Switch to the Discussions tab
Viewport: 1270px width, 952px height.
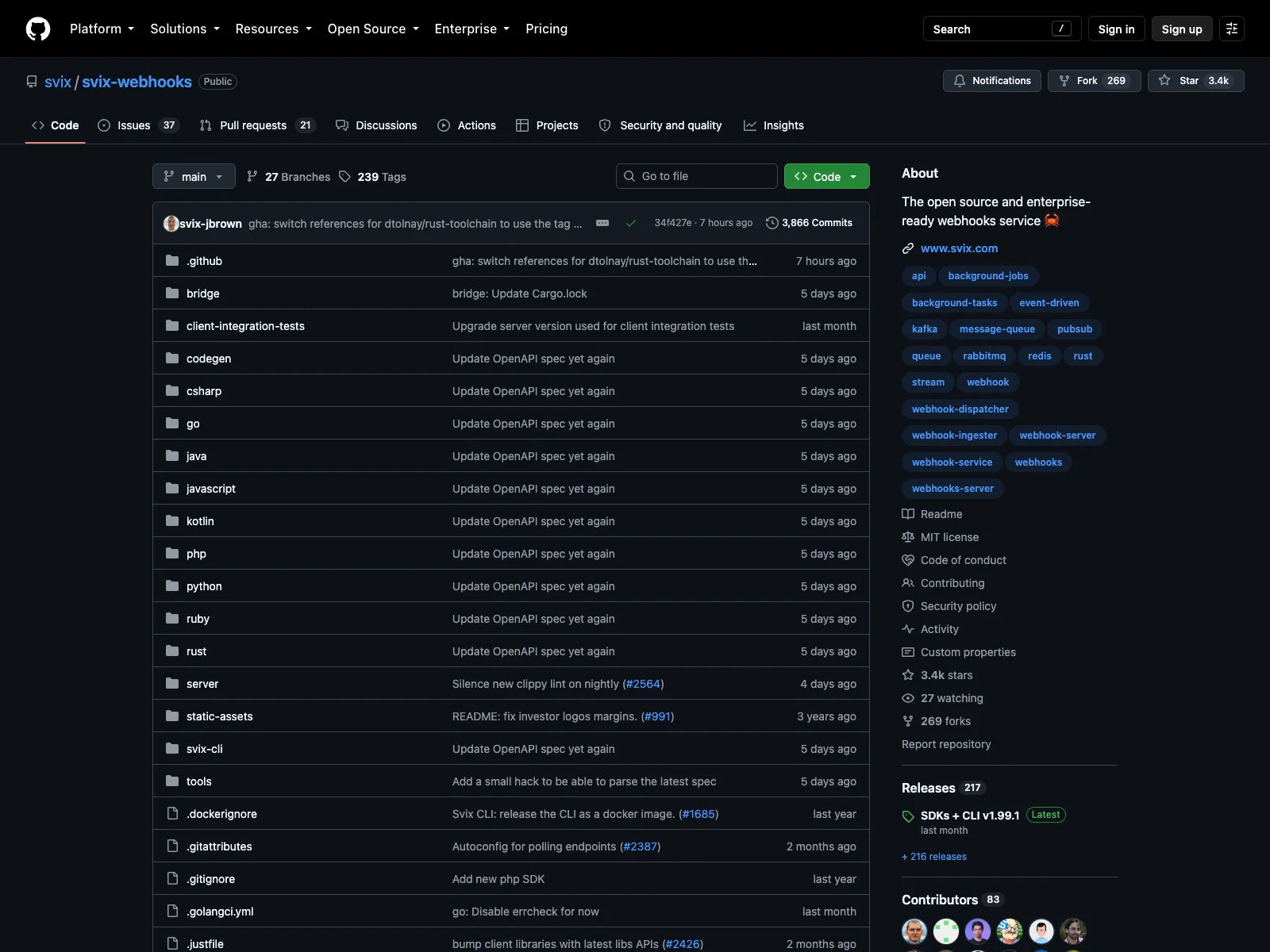pos(376,125)
